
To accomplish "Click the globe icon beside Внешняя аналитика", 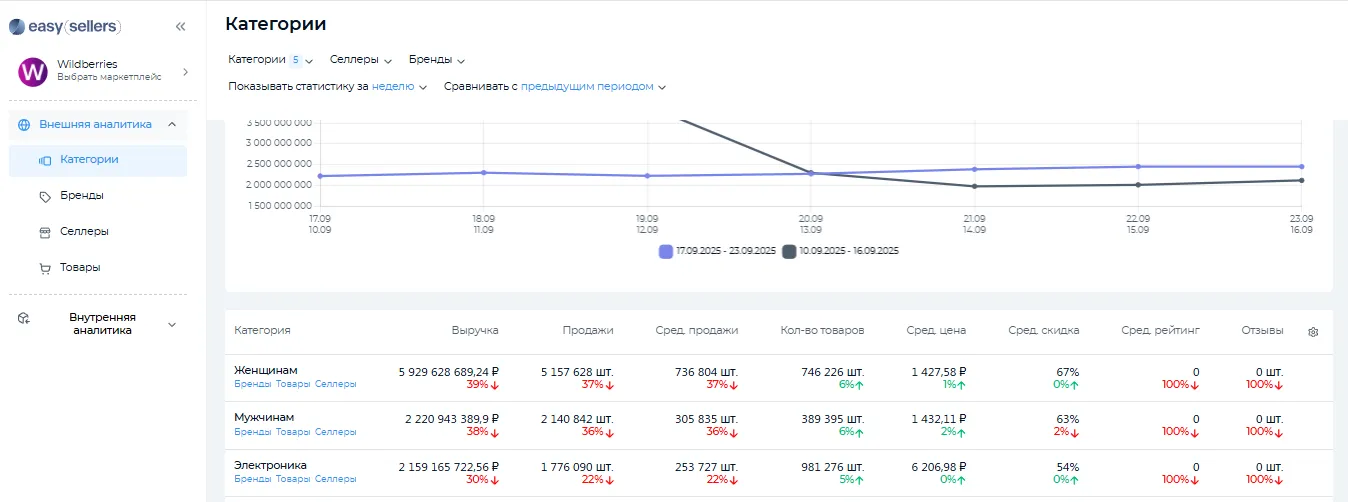I will click(24, 125).
